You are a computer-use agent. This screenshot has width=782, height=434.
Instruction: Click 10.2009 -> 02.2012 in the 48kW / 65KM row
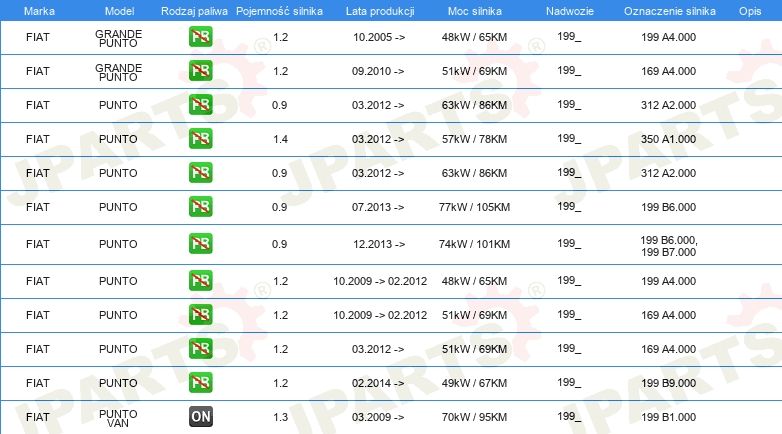click(x=380, y=281)
